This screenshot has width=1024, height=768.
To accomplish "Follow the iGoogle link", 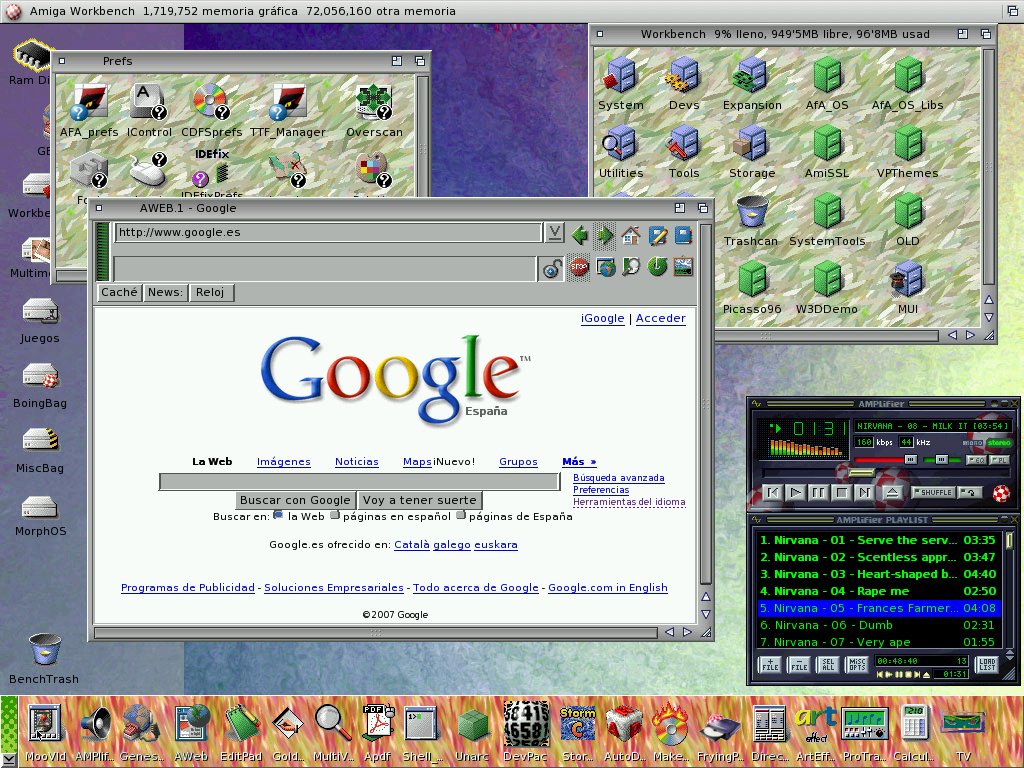I will click(602, 318).
